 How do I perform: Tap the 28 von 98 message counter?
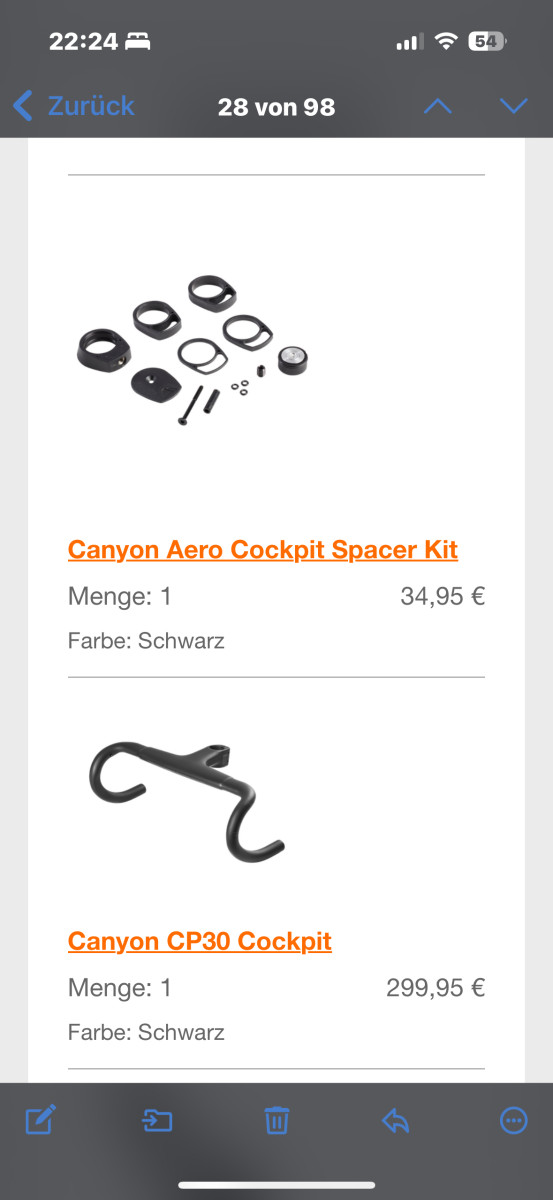(x=276, y=106)
